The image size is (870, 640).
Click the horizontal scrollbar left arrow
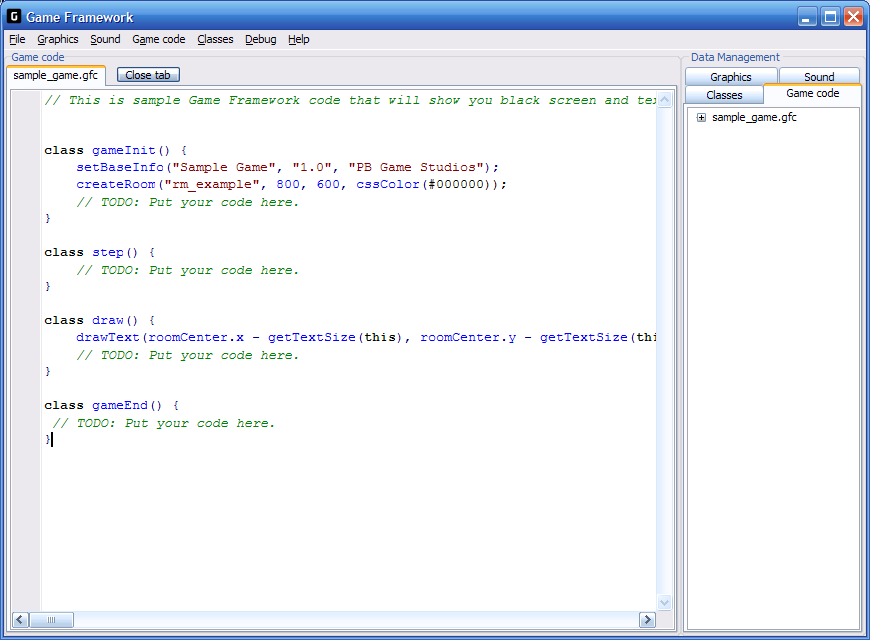point(20,620)
